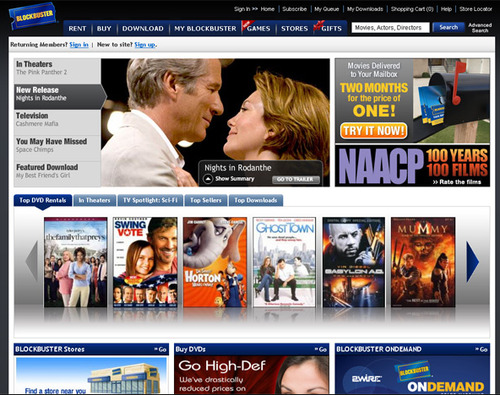Screen dimensions: 500x395
Task: Switch to TV Spotlight: Sci-Fi tab
Action: 150,200
